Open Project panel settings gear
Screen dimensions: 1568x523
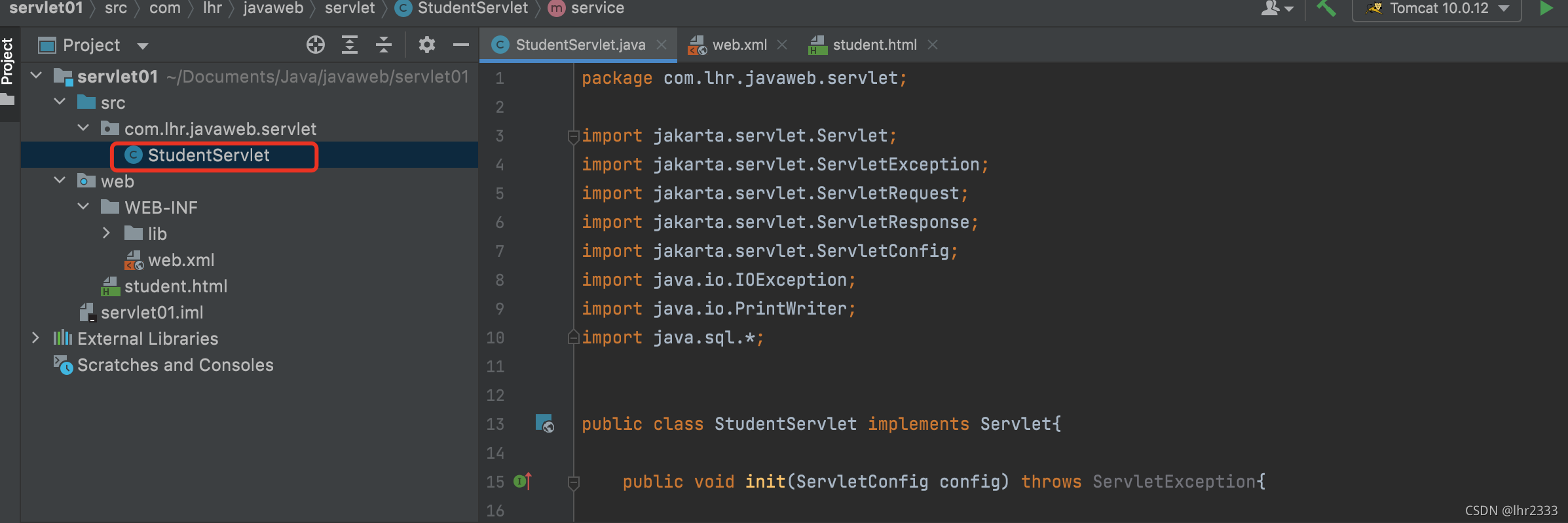[427, 45]
